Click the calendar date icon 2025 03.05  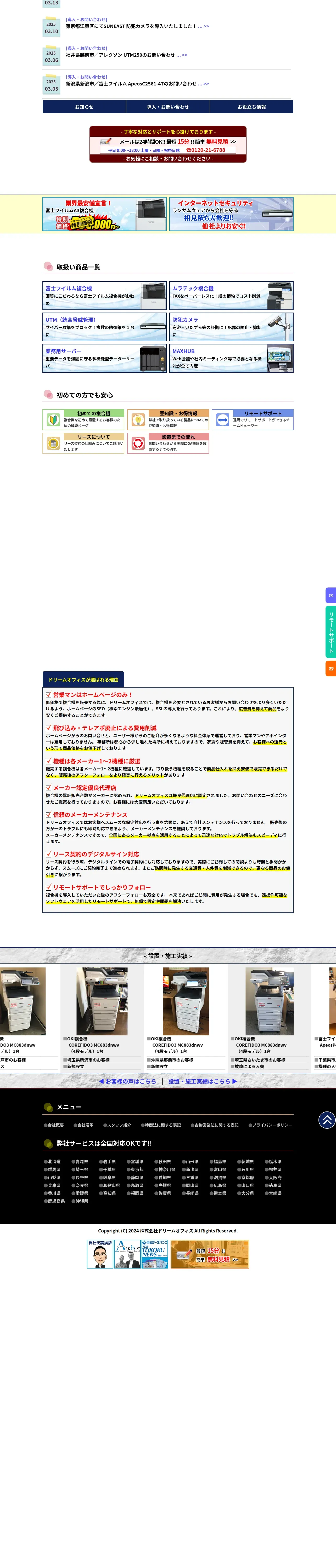tap(51, 85)
